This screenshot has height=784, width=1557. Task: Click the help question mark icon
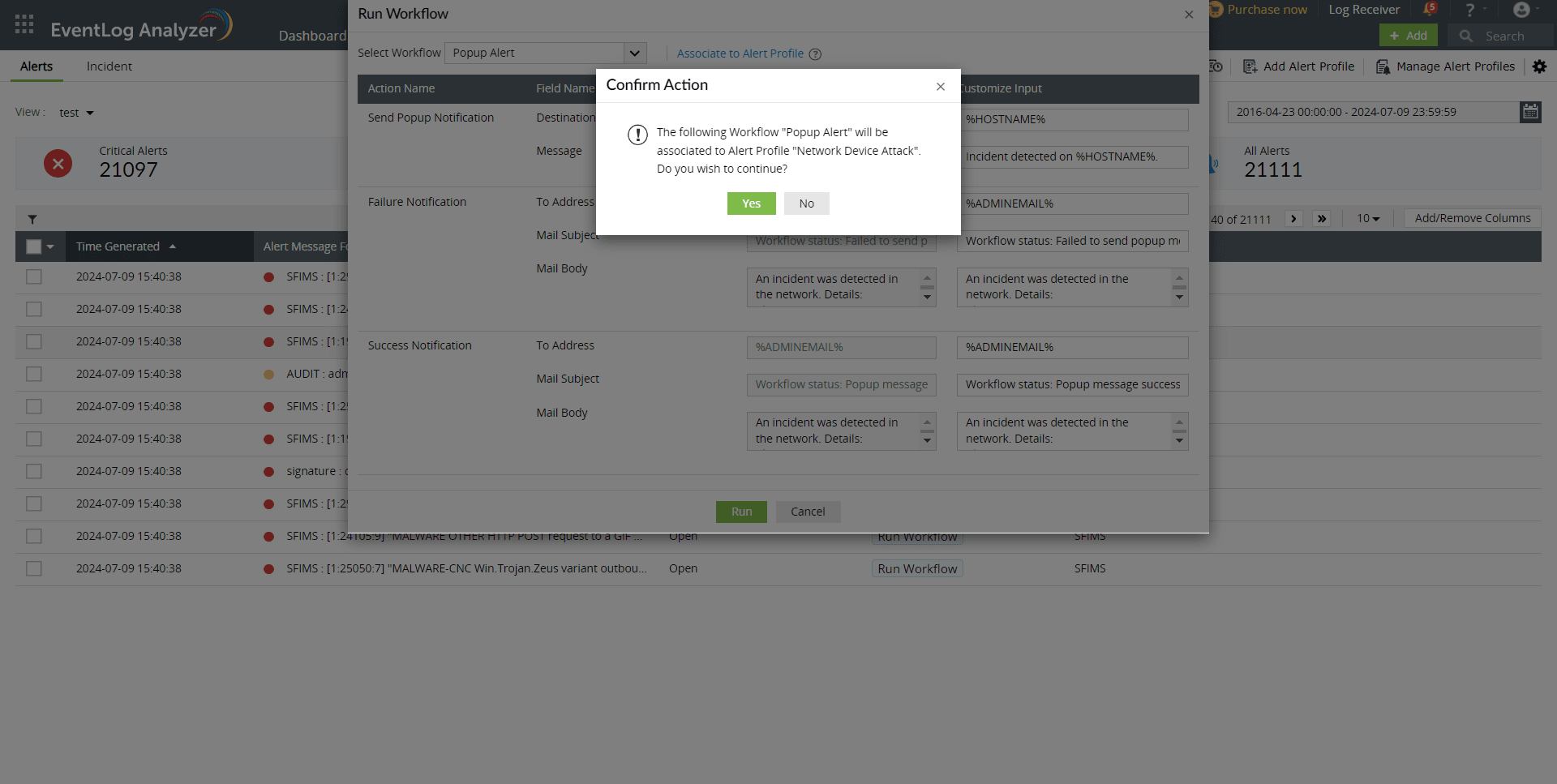(1470, 10)
